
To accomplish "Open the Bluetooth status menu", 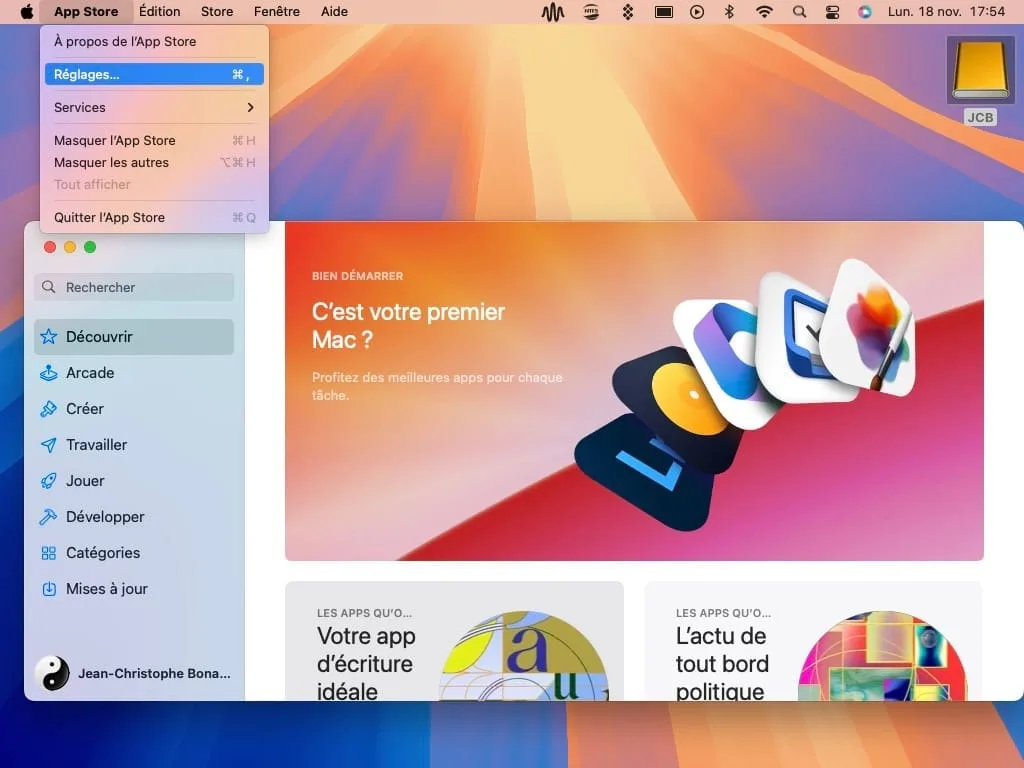I will [x=729, y=12].
